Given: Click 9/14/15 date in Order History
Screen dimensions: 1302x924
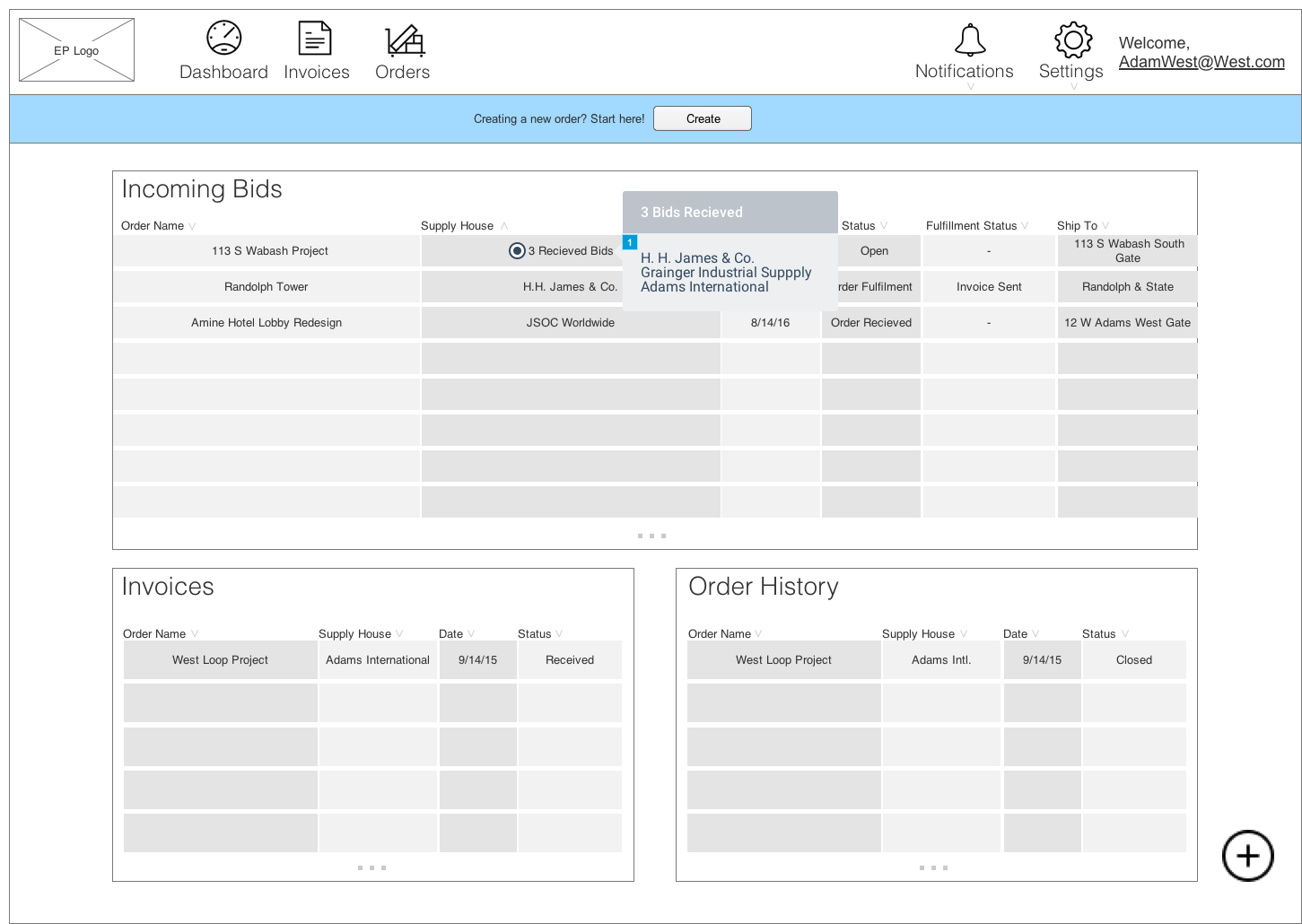Looking at the screenshot, I should click(x=1042, y=660).
